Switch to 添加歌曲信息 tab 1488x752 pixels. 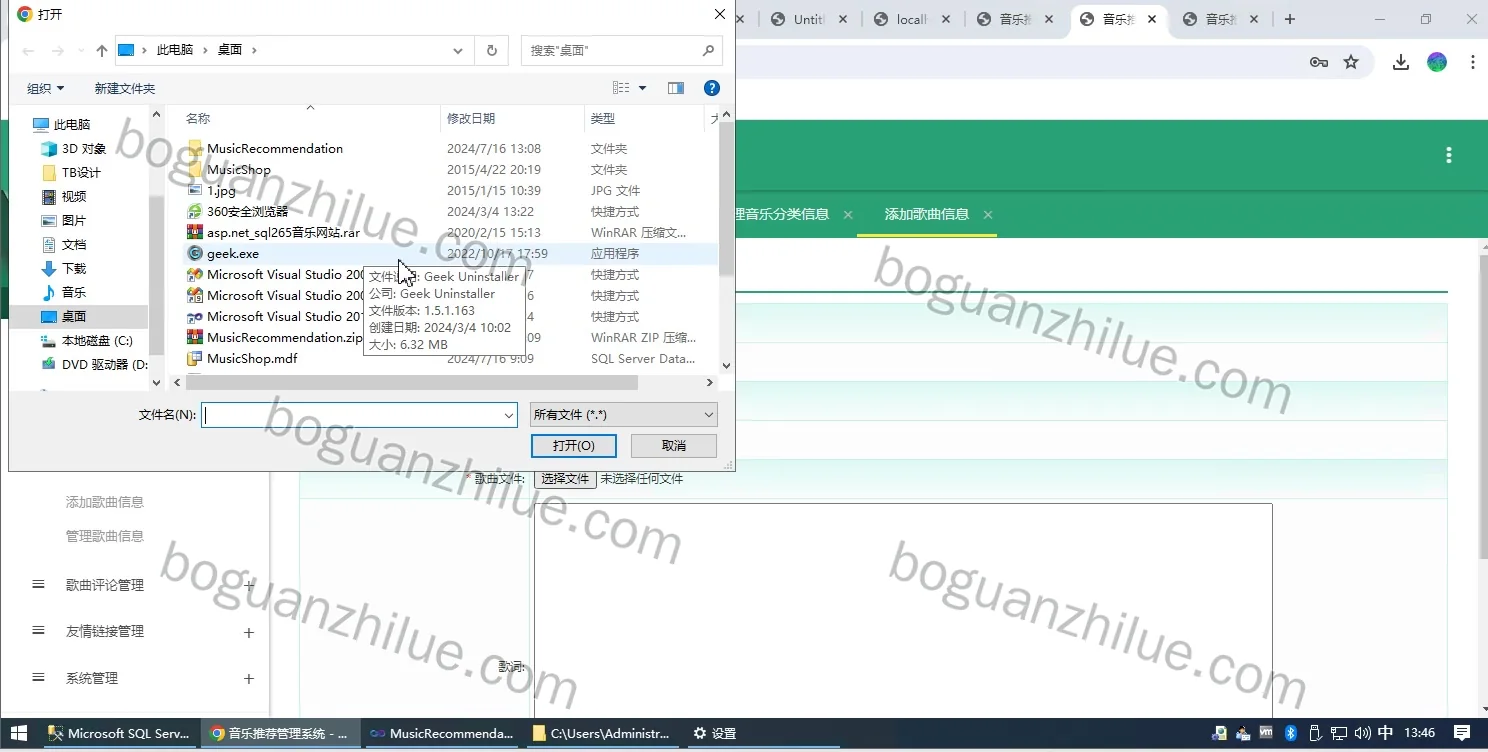pyautogui.click(x=927, y=215)
